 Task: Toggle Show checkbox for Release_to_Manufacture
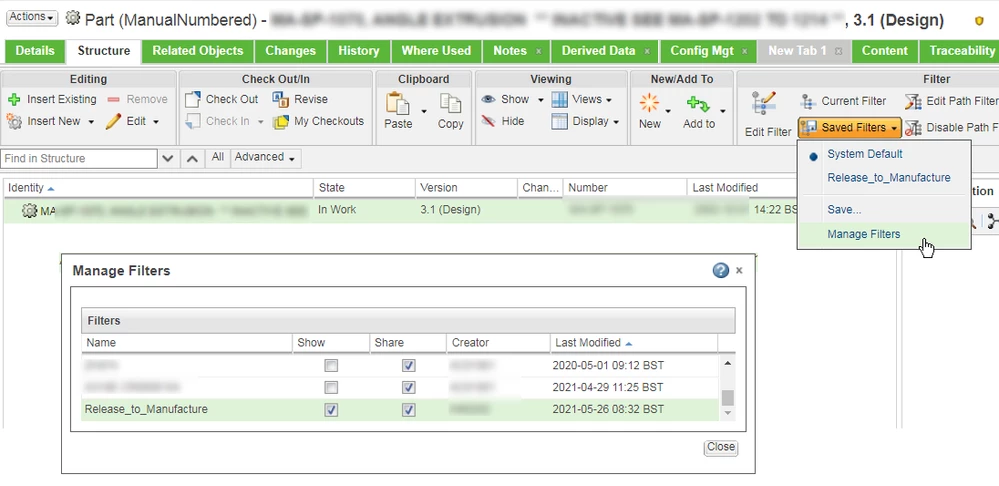(331, 410)
